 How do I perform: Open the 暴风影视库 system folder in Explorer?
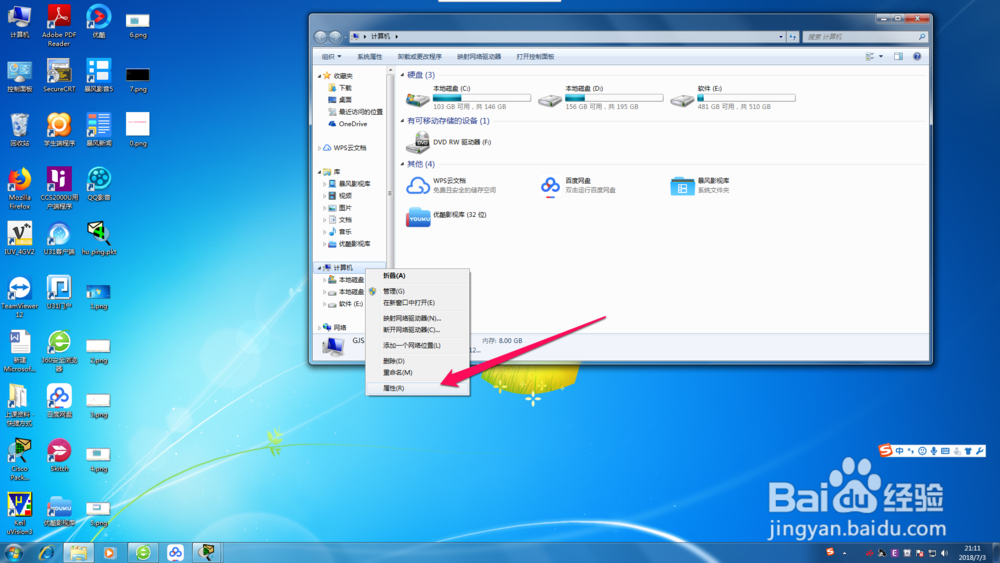(700, 186)
